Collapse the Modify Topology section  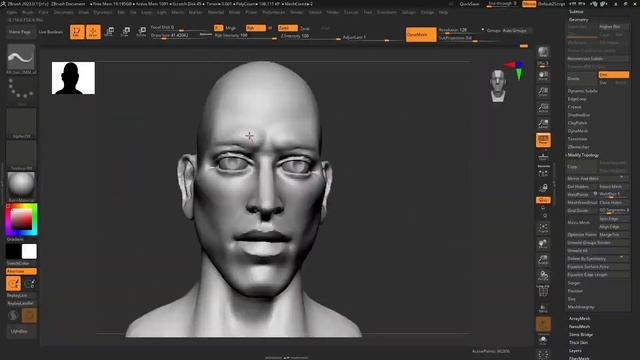583,155
